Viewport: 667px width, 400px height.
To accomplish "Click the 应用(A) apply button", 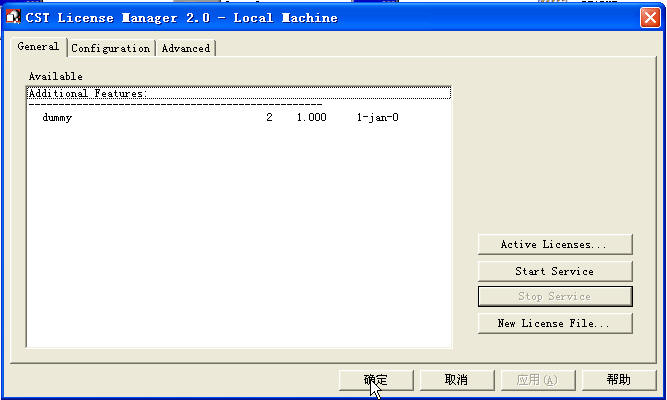I will [x=538, y=380].
